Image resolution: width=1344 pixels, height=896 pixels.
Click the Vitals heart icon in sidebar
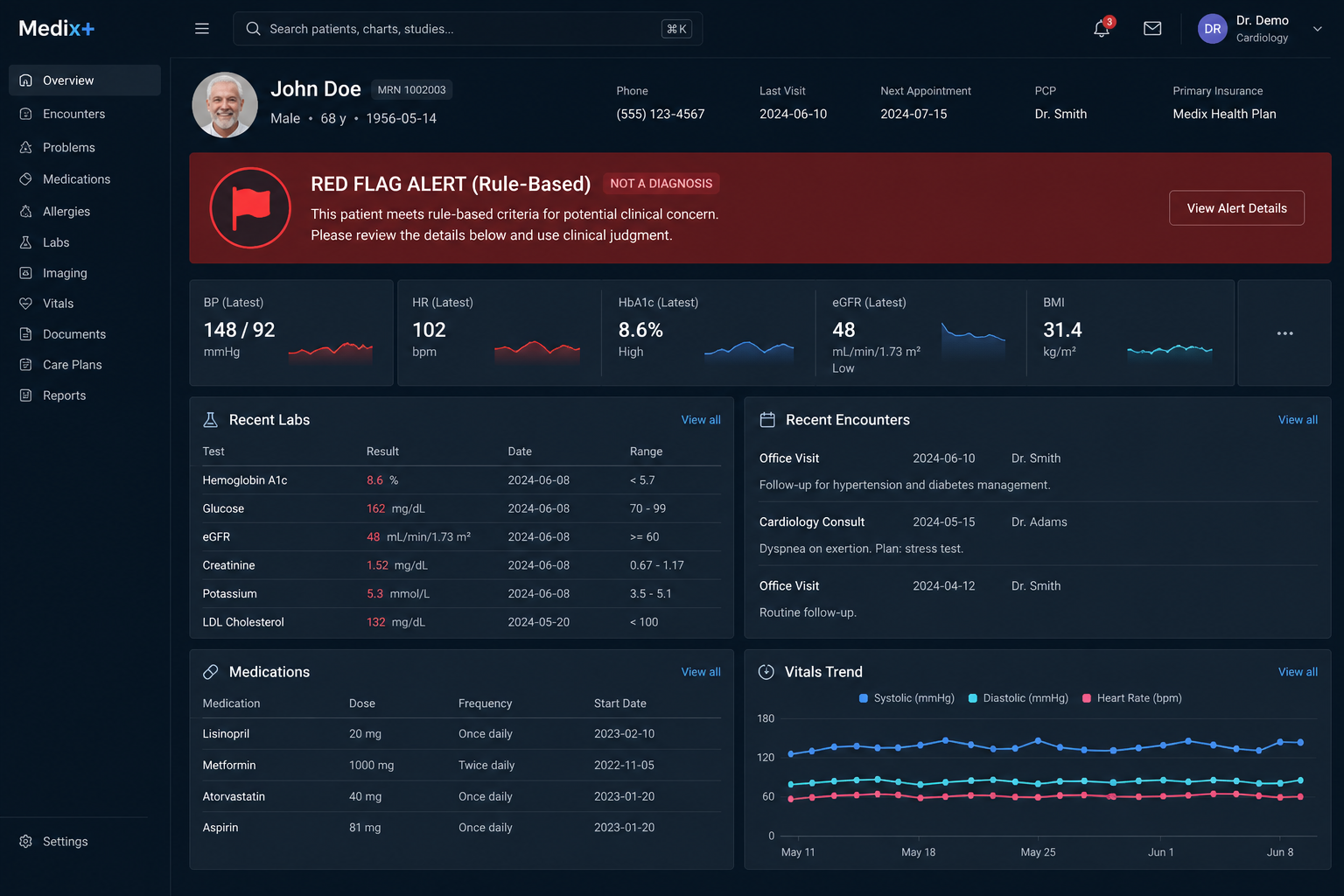pyautogui.click(x=25, y=304)
